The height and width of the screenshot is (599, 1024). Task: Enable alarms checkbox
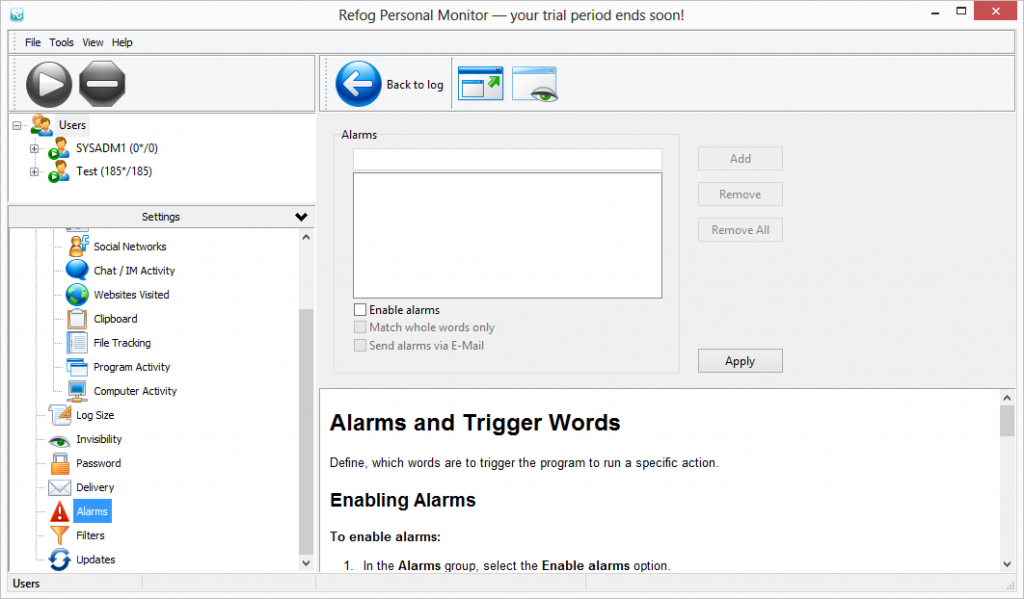point(360,310)
